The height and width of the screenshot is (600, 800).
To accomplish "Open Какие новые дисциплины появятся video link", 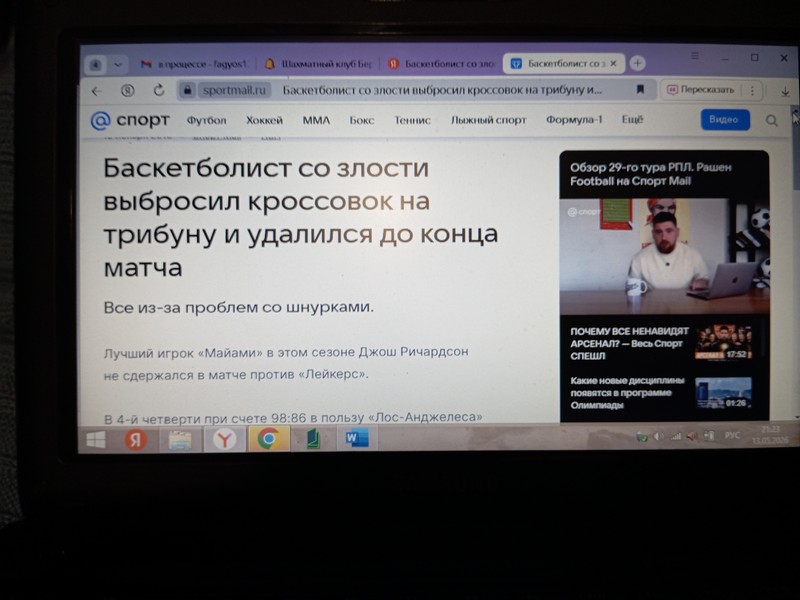I will point(627,393).
